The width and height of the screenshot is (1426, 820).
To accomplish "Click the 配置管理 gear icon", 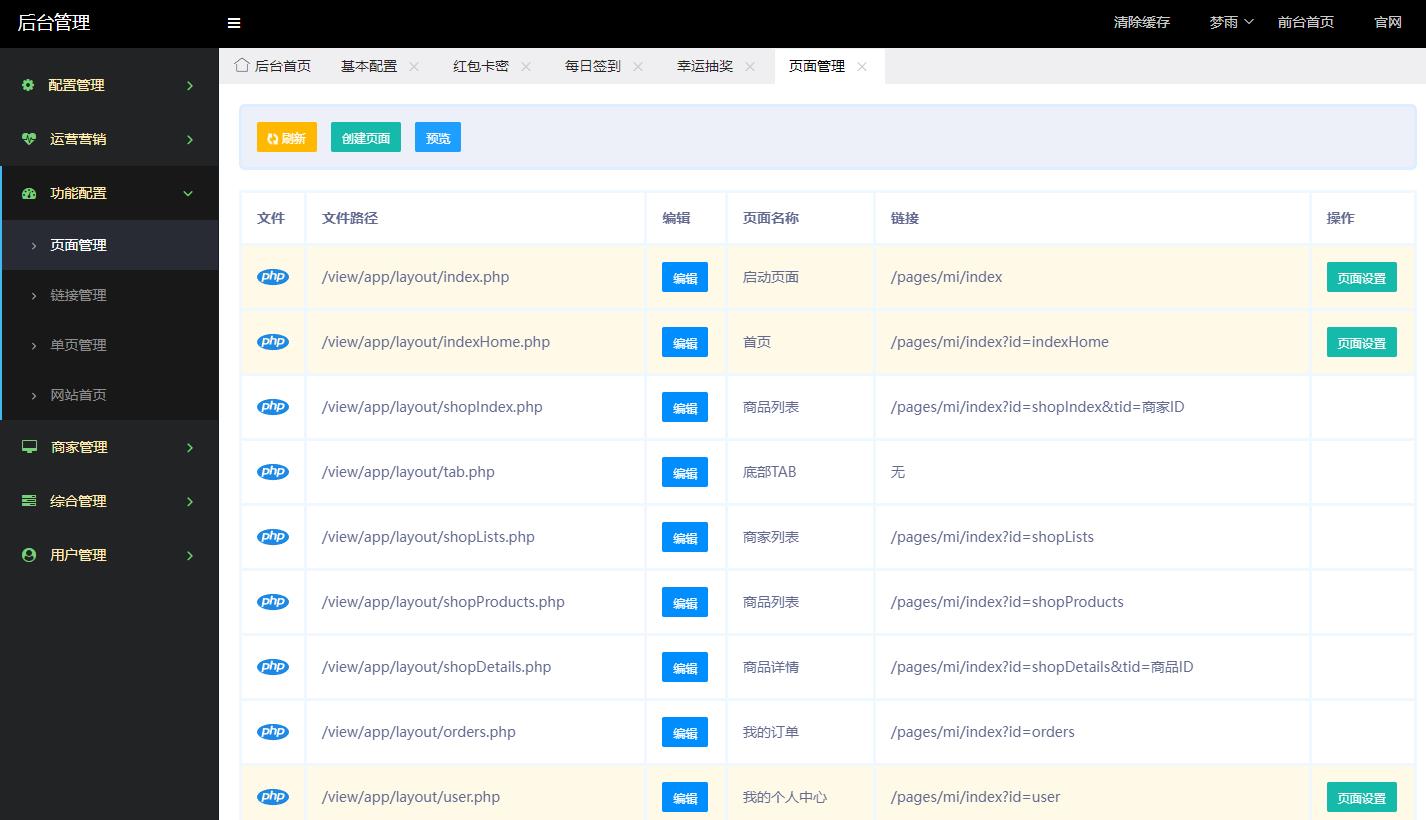I will coord(28,85).
